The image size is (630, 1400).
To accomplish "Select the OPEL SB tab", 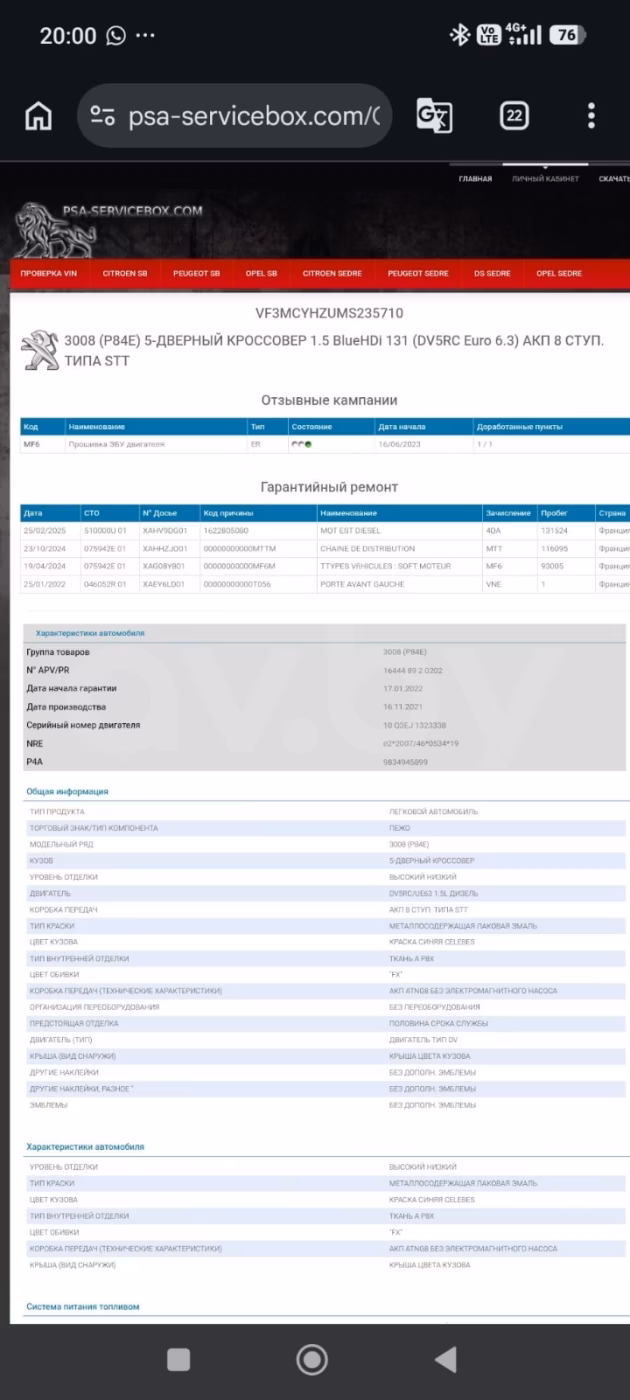I will [x=261, y=273].
